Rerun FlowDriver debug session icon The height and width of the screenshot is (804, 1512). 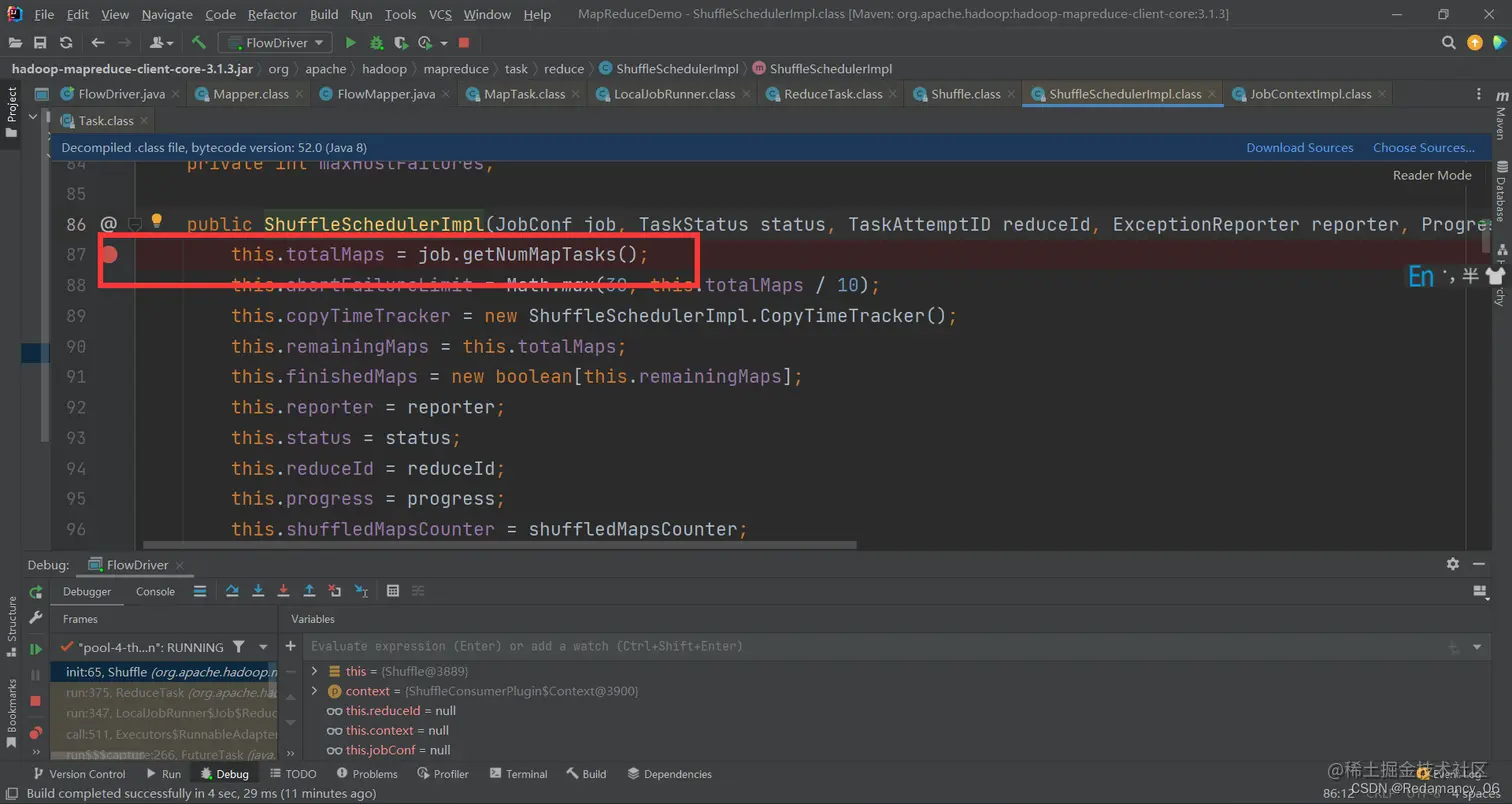(x=36, y=592)
